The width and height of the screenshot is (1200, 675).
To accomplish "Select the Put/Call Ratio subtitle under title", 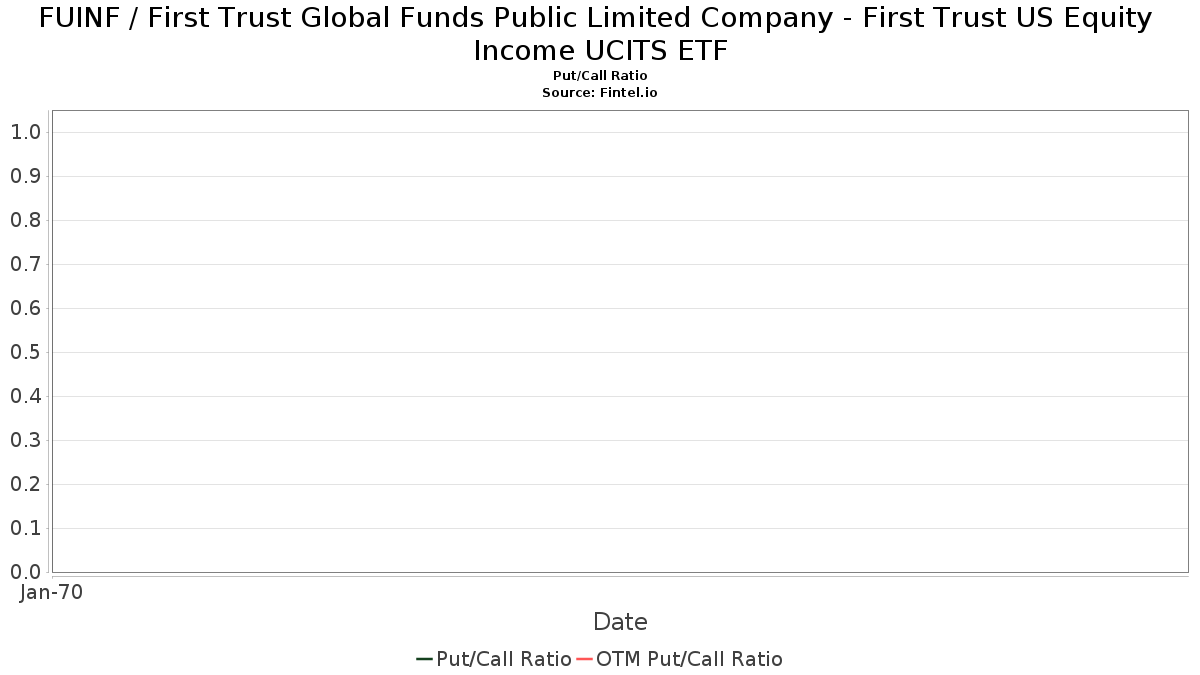I will tap(600, 76).
